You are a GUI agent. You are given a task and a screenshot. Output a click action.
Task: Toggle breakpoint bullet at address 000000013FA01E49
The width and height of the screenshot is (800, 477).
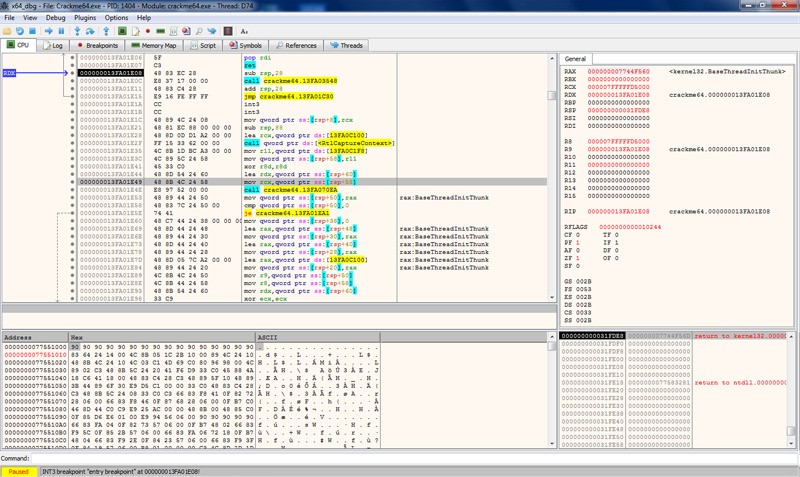click(x=72, y=182)
